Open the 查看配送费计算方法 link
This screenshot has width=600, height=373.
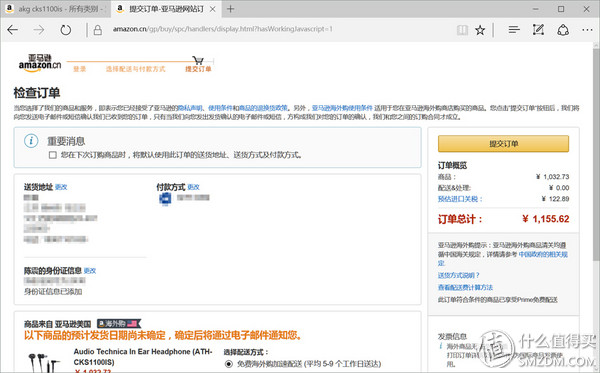(x=465, y=287)
